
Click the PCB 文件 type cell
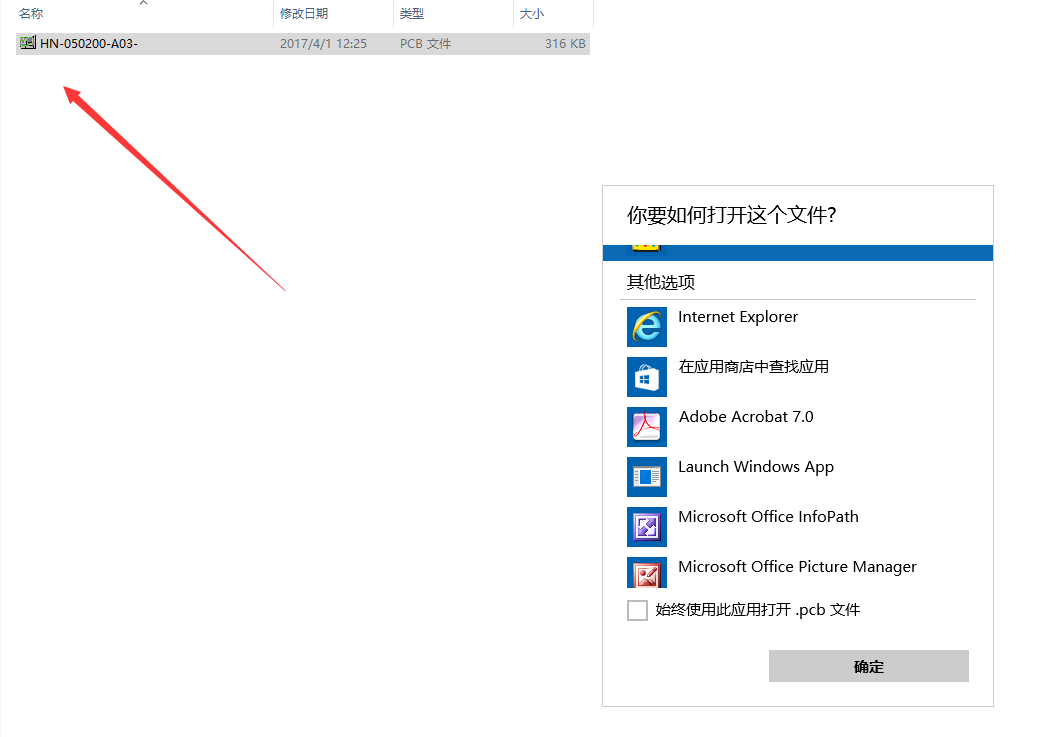[x=425, y=44]
